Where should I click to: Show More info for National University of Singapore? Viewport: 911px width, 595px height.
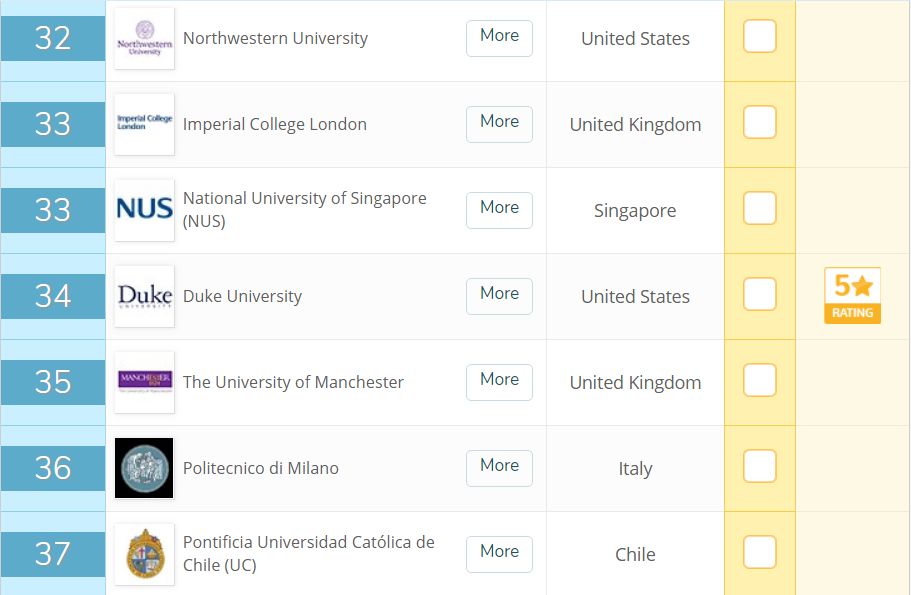499,210
